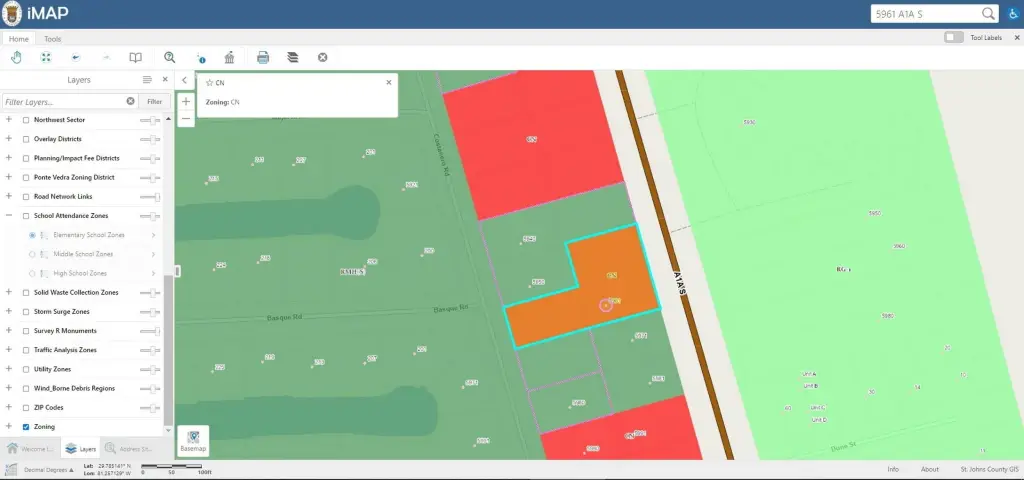
Task: Turn on the Tool Labels toggle
Action: tap(954, 38)
